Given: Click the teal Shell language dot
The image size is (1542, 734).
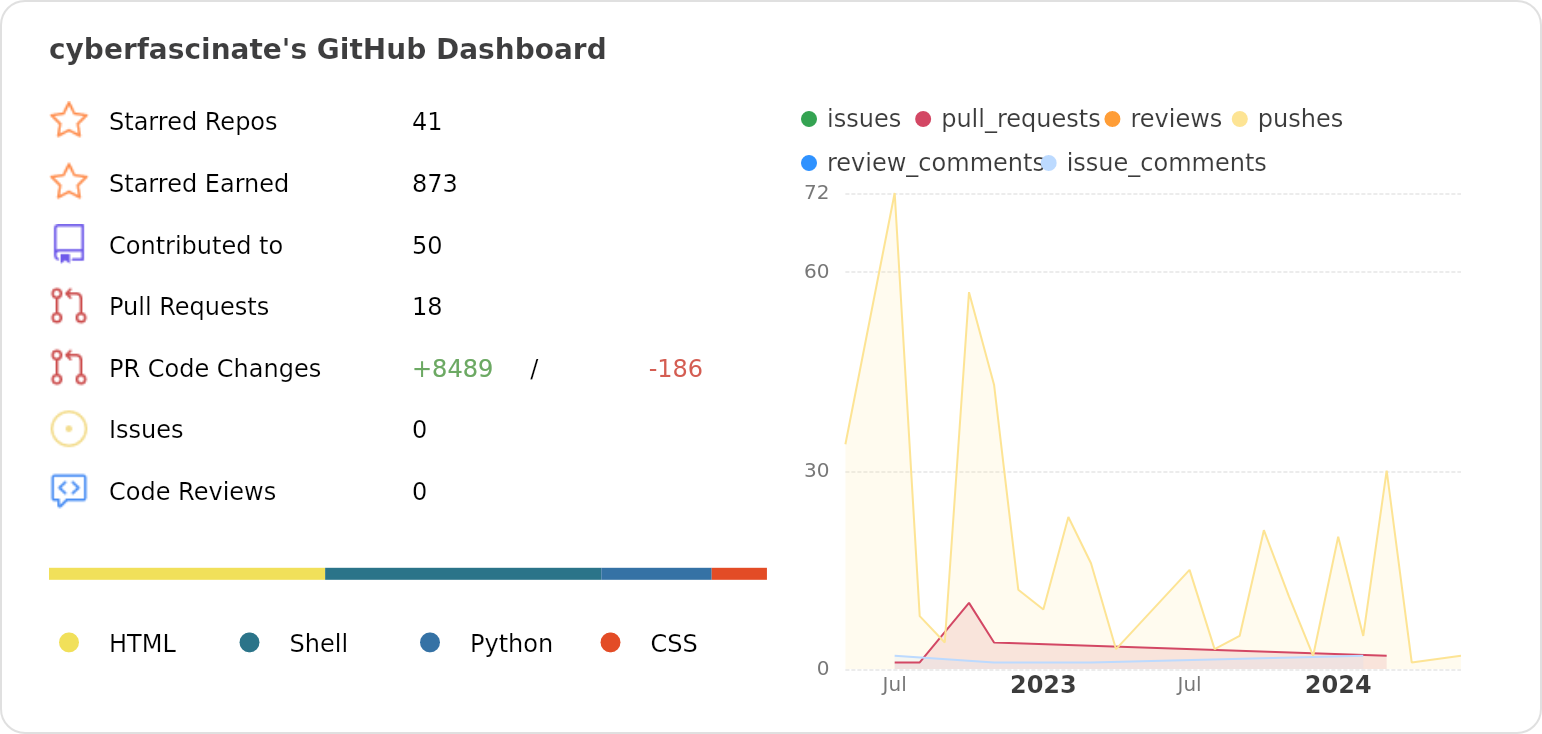Looking at the screenshot, I should tap(250, 642).
